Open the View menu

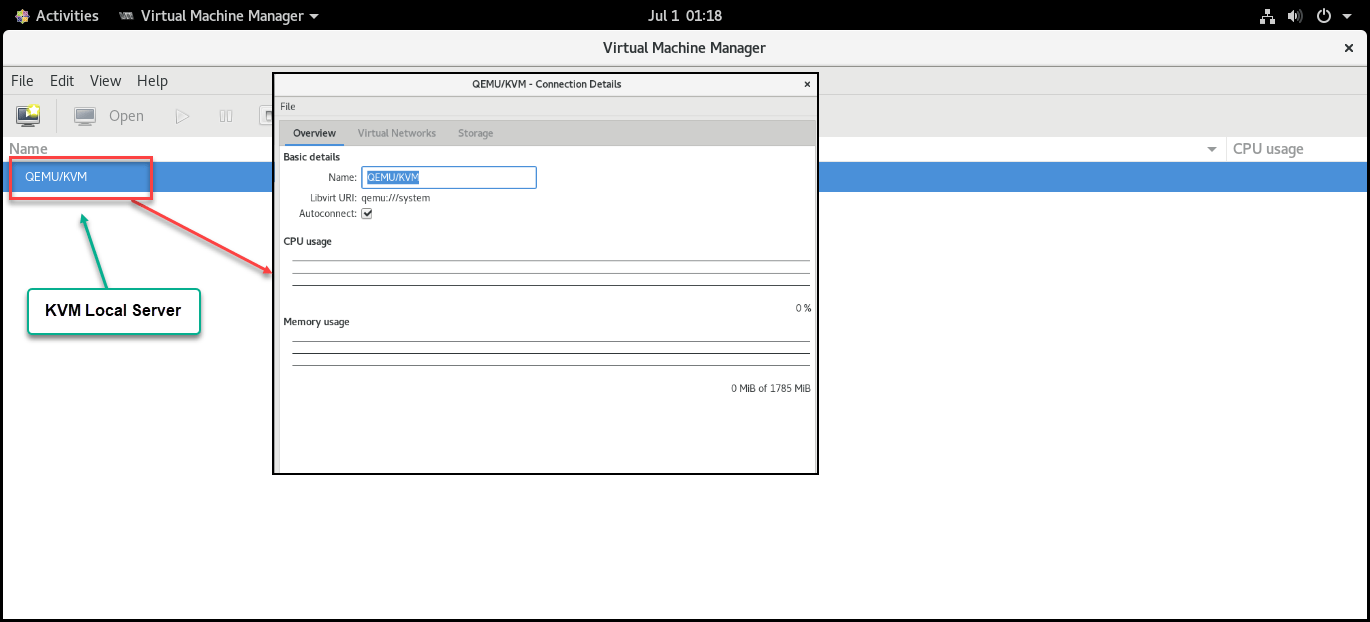[105, 81]
